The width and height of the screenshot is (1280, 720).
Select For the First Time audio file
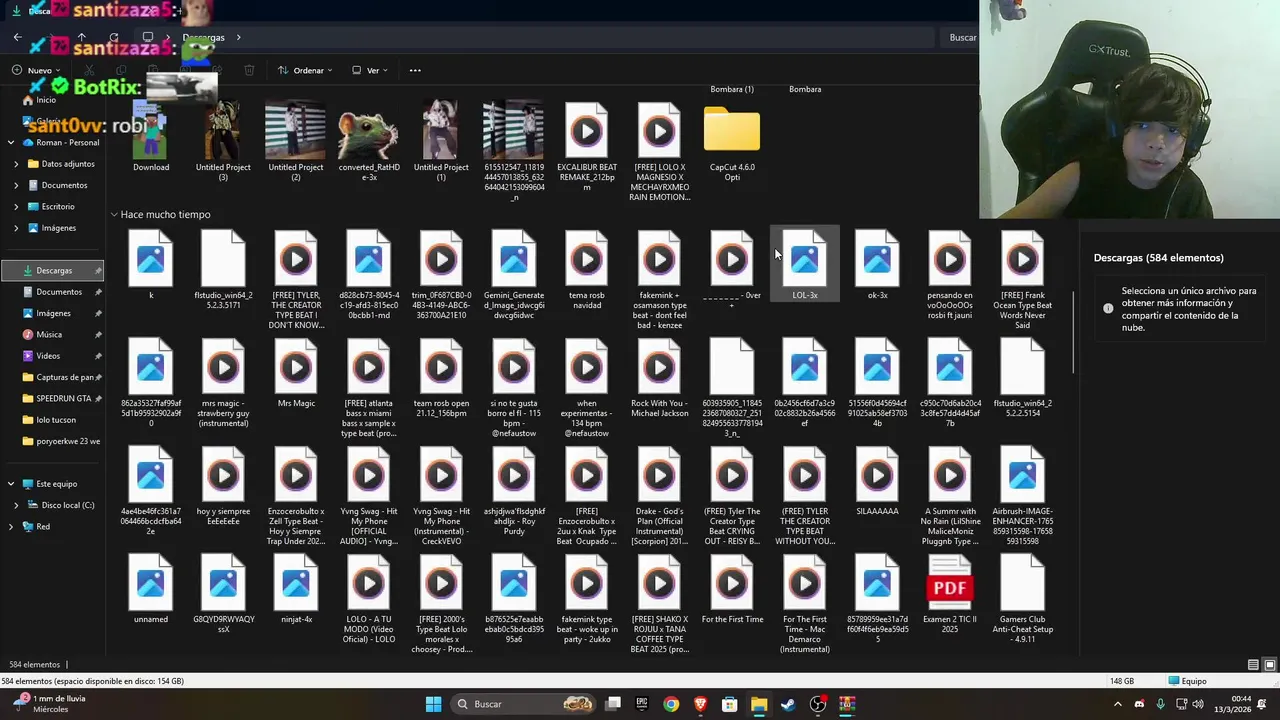tap(732, 589)
